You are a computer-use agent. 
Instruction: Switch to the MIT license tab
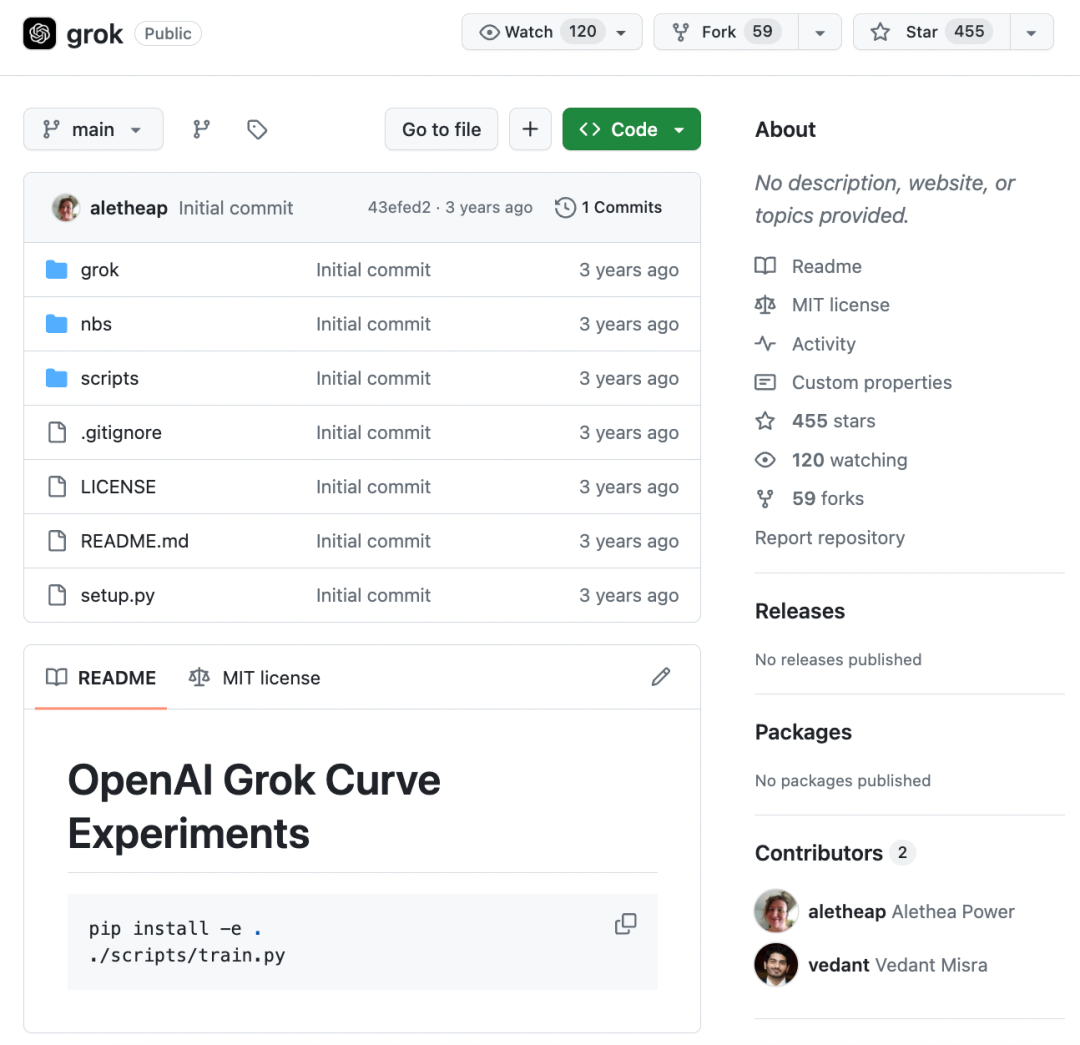(x=254, y=678)
